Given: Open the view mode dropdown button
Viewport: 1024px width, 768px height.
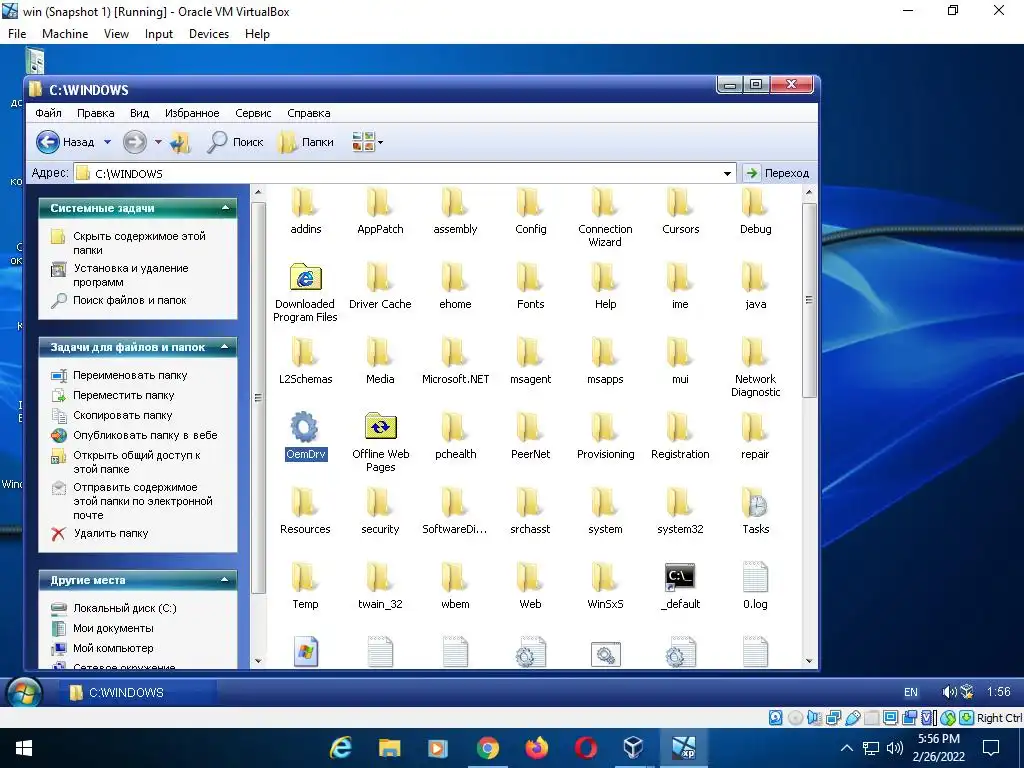Looking at the screenshot, I should pyautogui.click(x=367, y=142).
